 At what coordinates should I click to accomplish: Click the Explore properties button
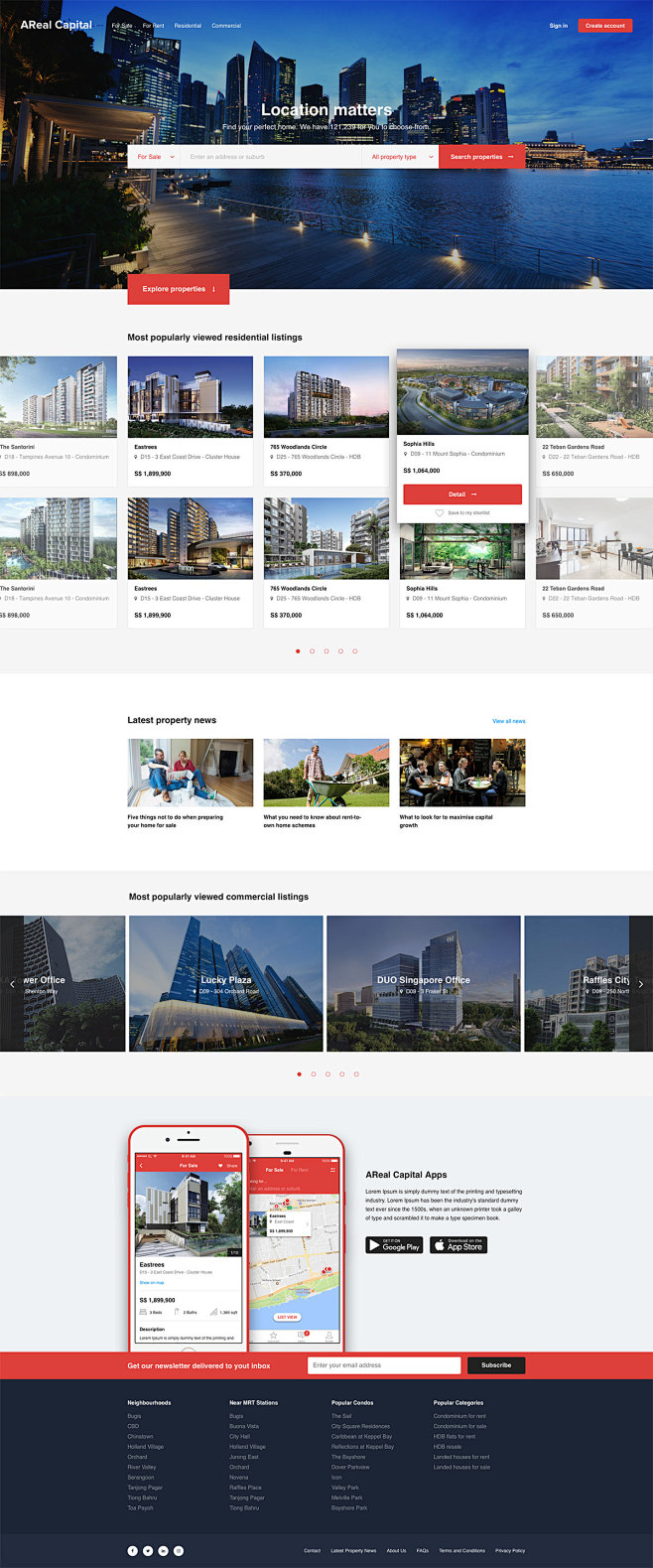pyautogui.click(x=179, y=289)
